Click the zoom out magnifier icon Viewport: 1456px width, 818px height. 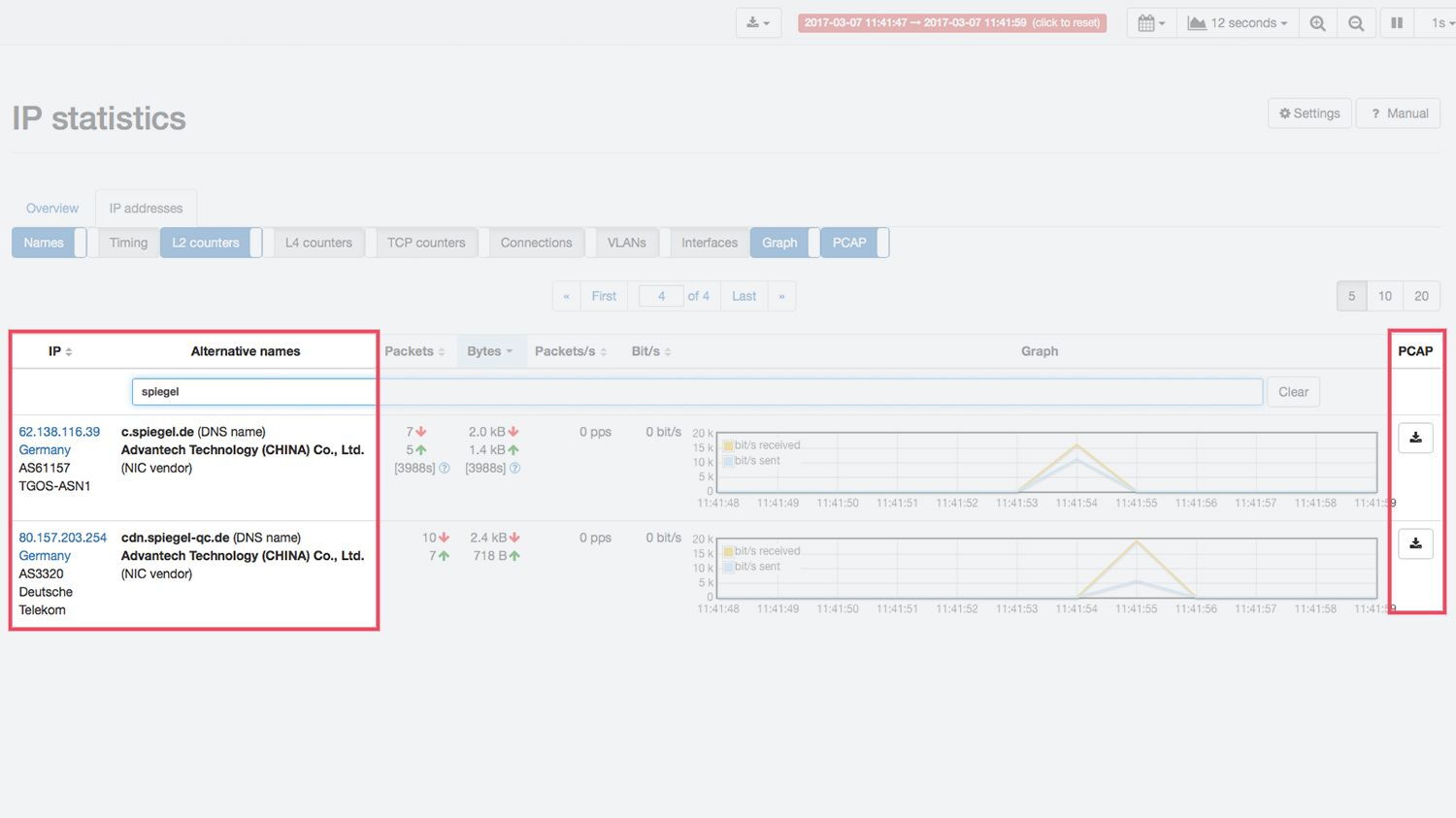tap(1356, 22)
